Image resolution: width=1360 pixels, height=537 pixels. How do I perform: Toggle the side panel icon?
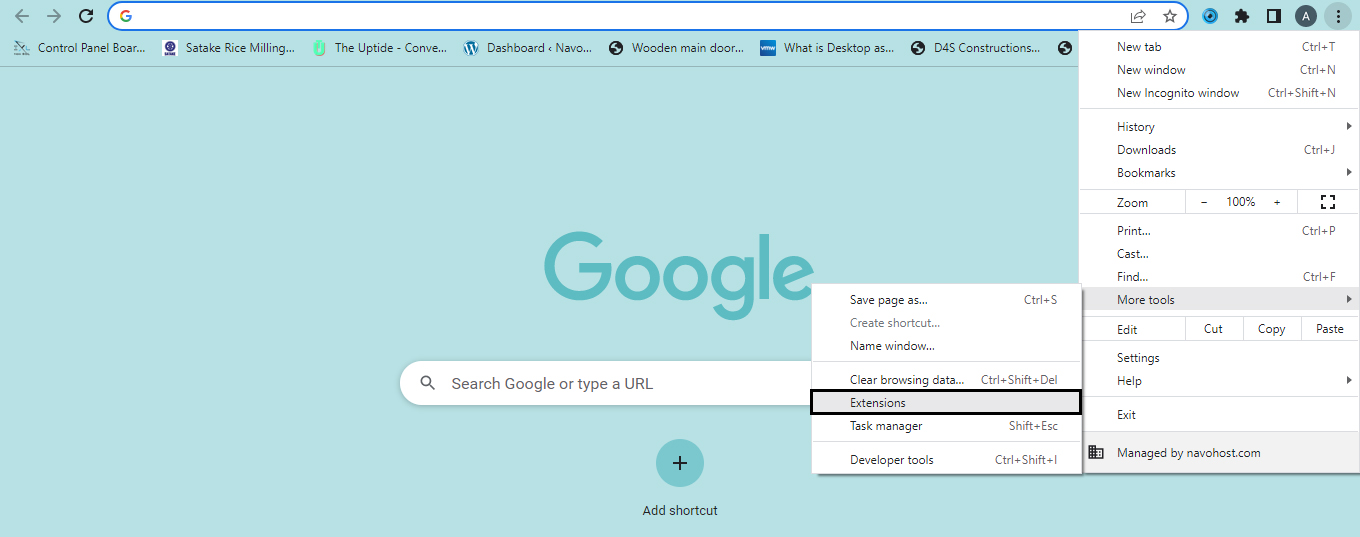point(1273,16)
